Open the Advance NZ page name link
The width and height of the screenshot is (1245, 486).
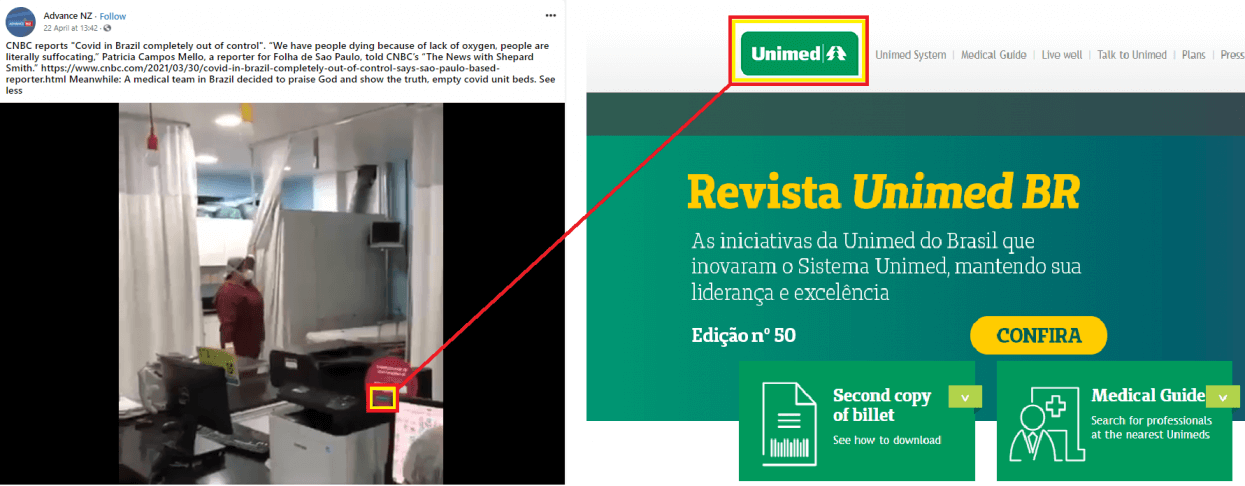point(67,16)
